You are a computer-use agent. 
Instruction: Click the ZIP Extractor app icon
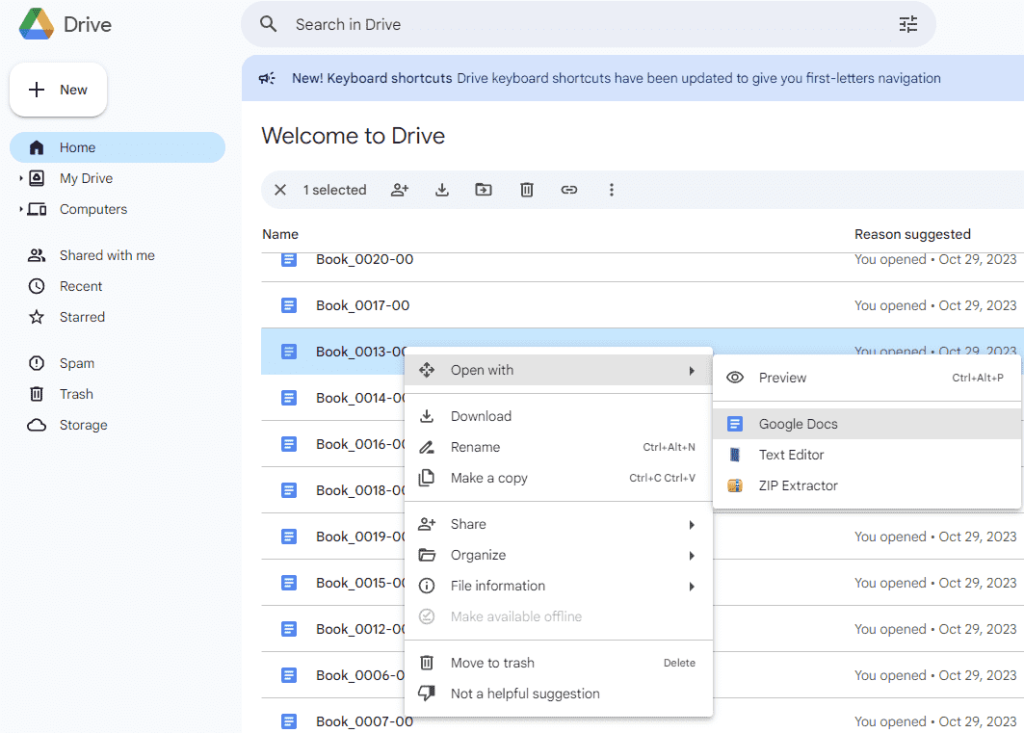(735, 485)
